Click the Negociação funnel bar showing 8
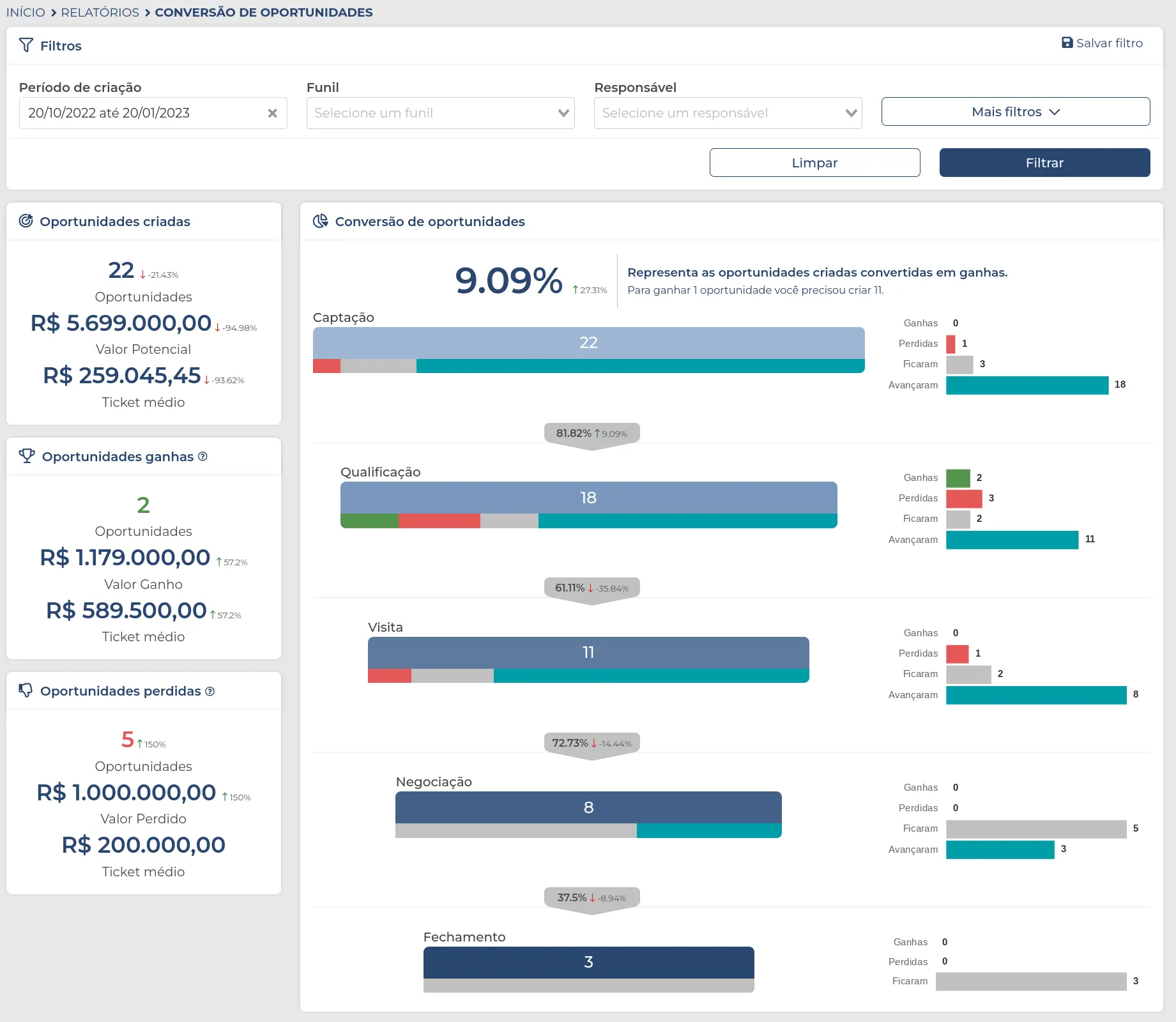This screenshot has height=1022, width=1176. pos(588,807)
